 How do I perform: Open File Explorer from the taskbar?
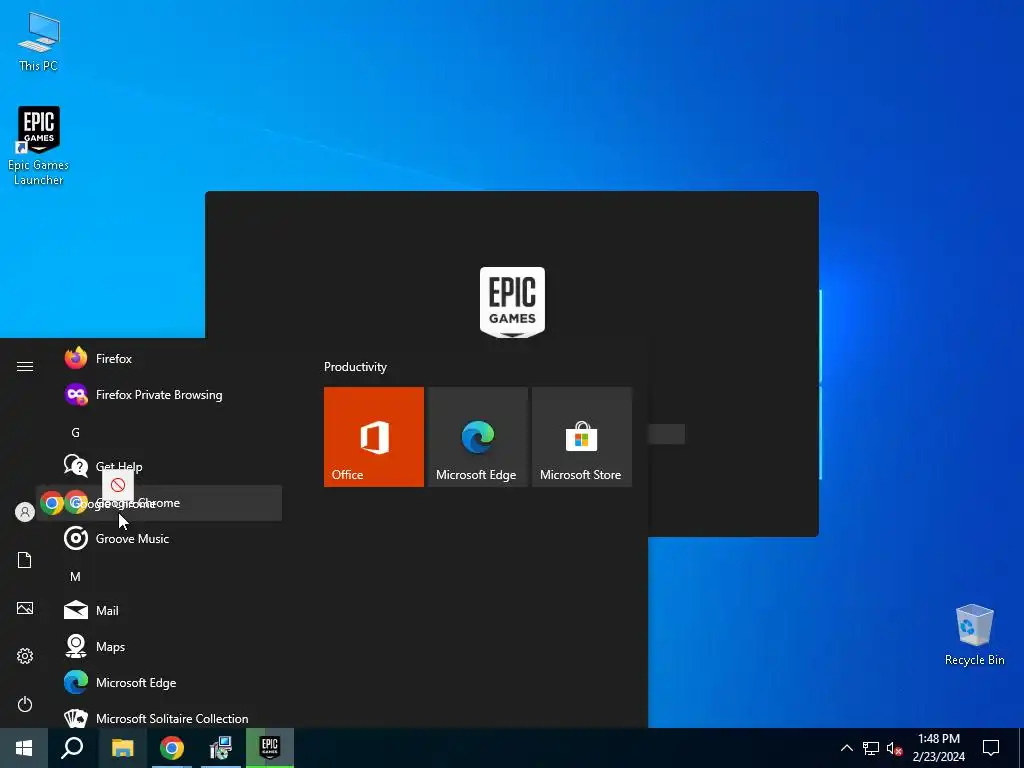[x=122, y=748]
